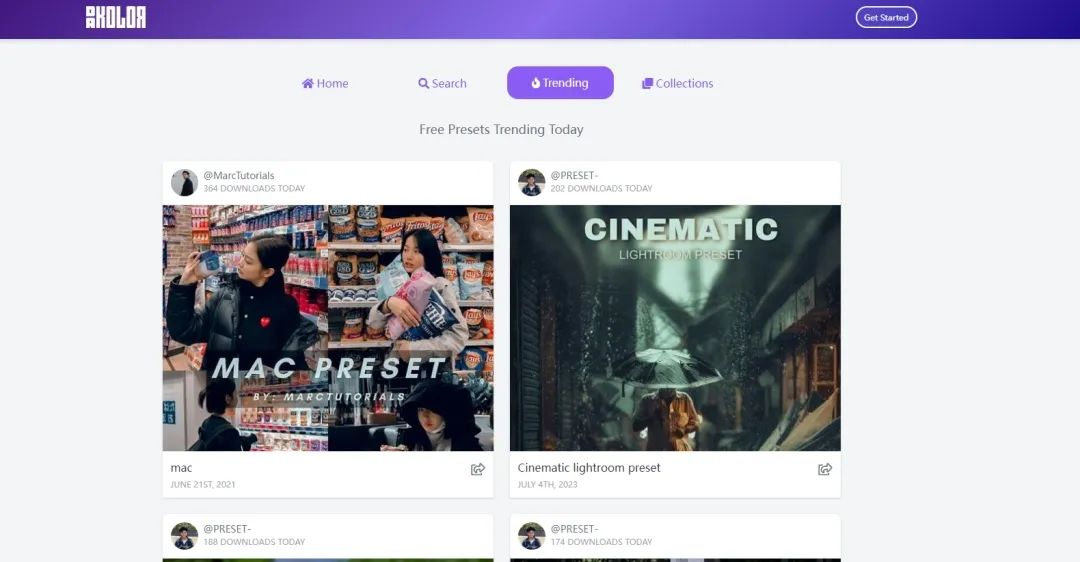Click the share icon on the Cinematic lightroom preset card
The height and width of the screenshot is (562, 1080).
(x=824, y=469)
